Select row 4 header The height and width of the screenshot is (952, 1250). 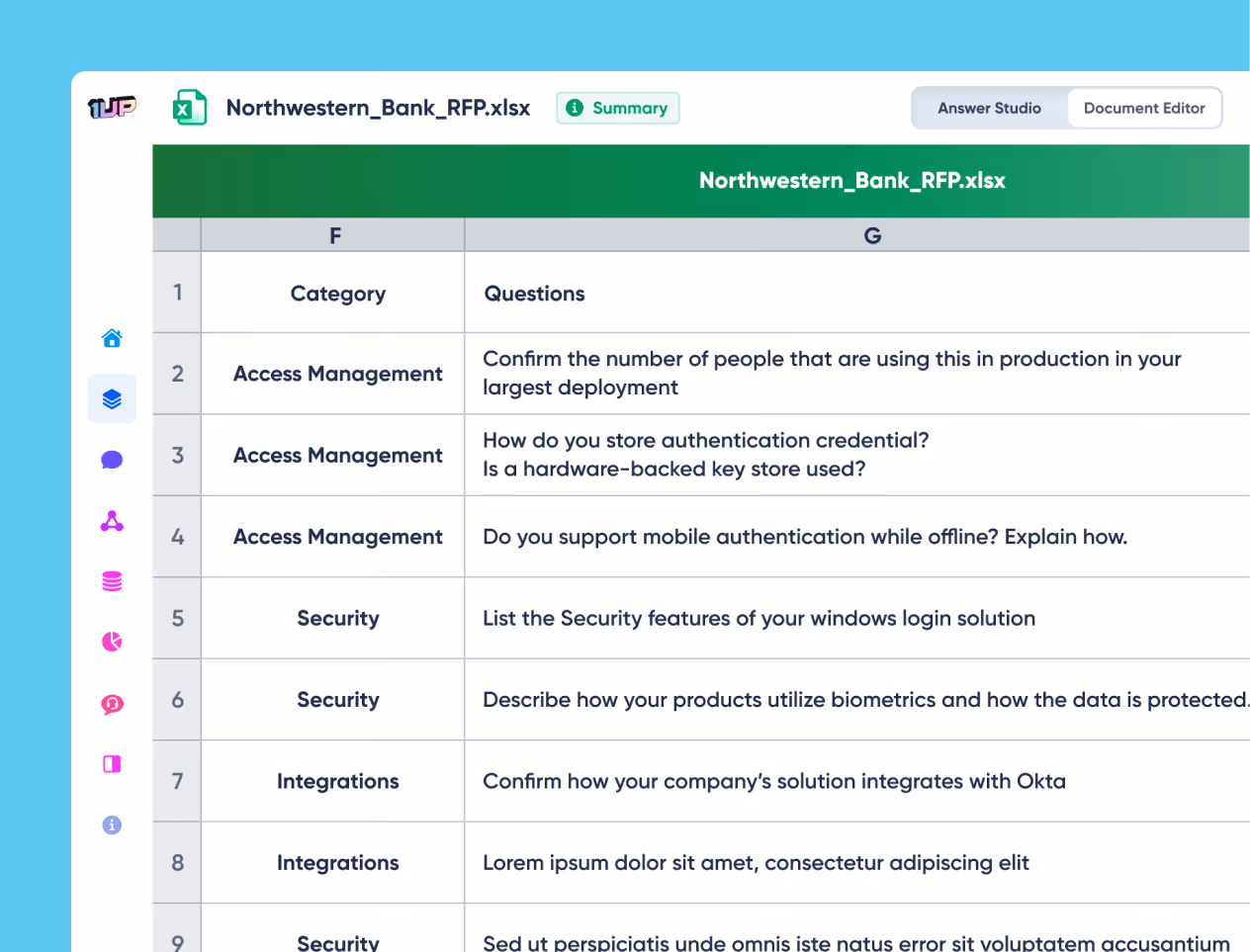[177, 537]
